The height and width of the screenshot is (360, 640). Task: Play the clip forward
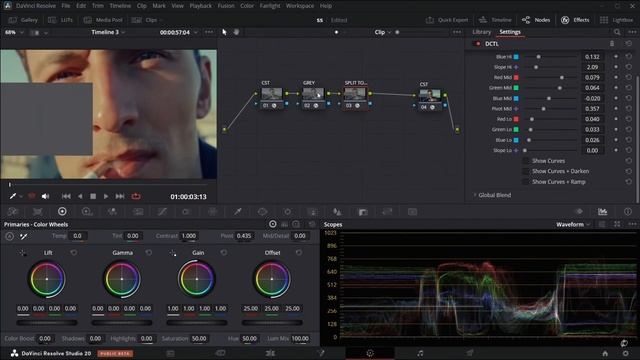click(106, 197)
